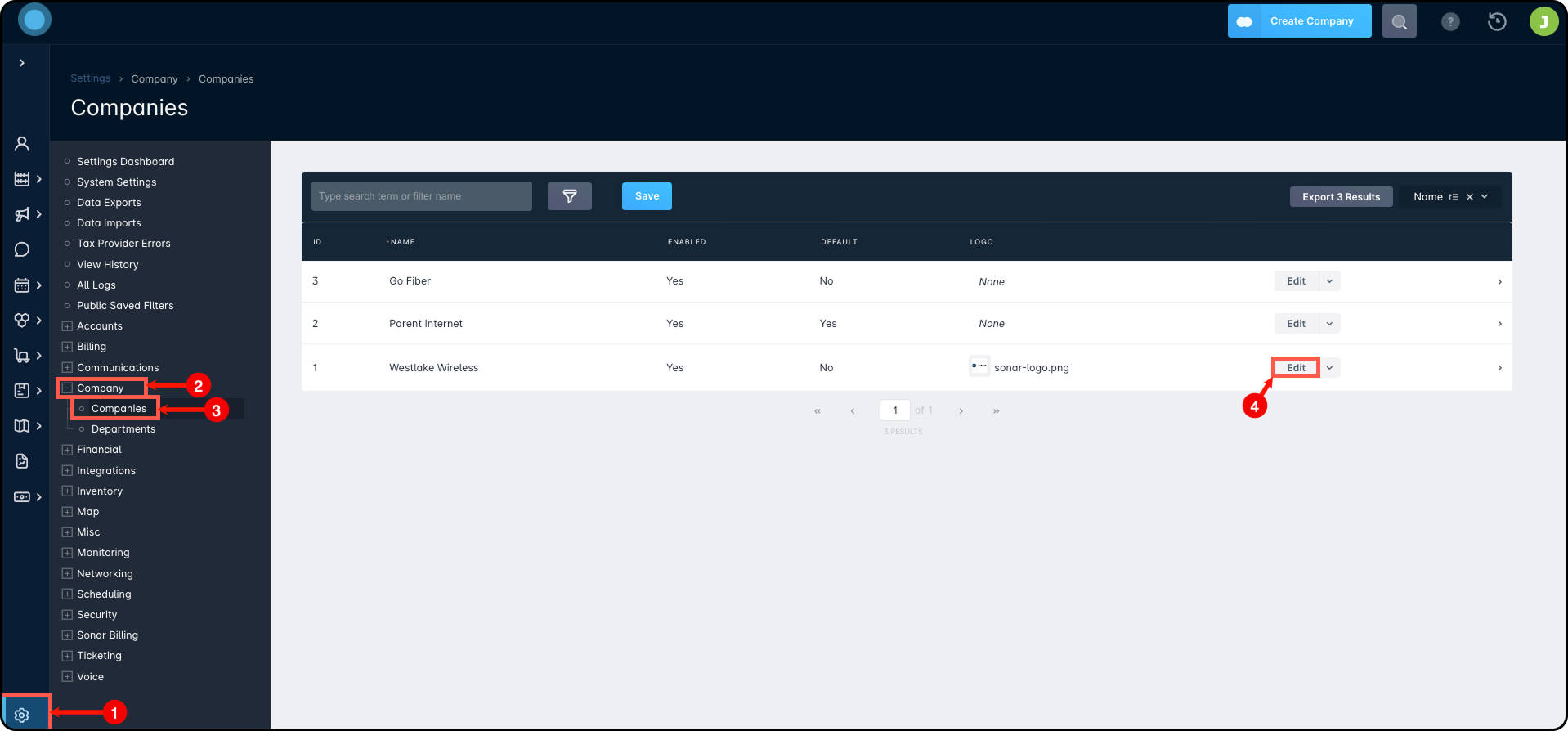Click Edit for Westlake Wireless
Screen dimensions: 1568x731
pyautogui.click(x=1296, y=368)
